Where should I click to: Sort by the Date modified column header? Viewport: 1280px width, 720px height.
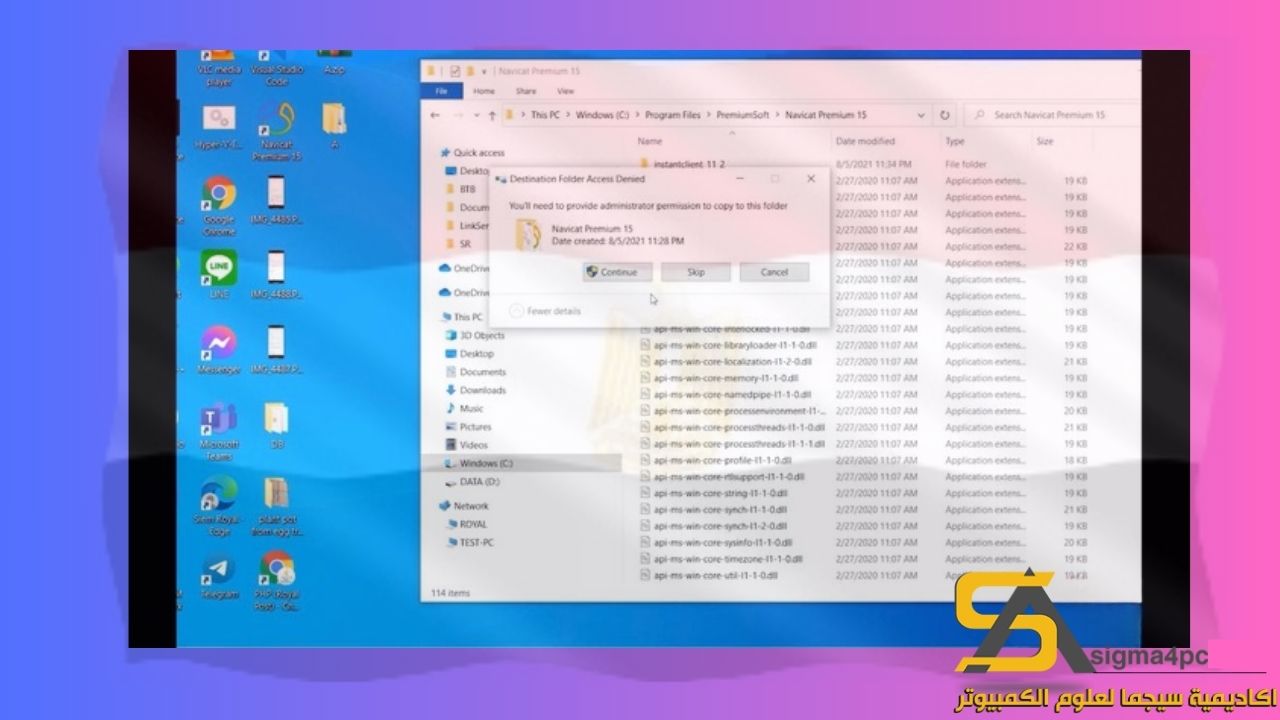(865, 141)
